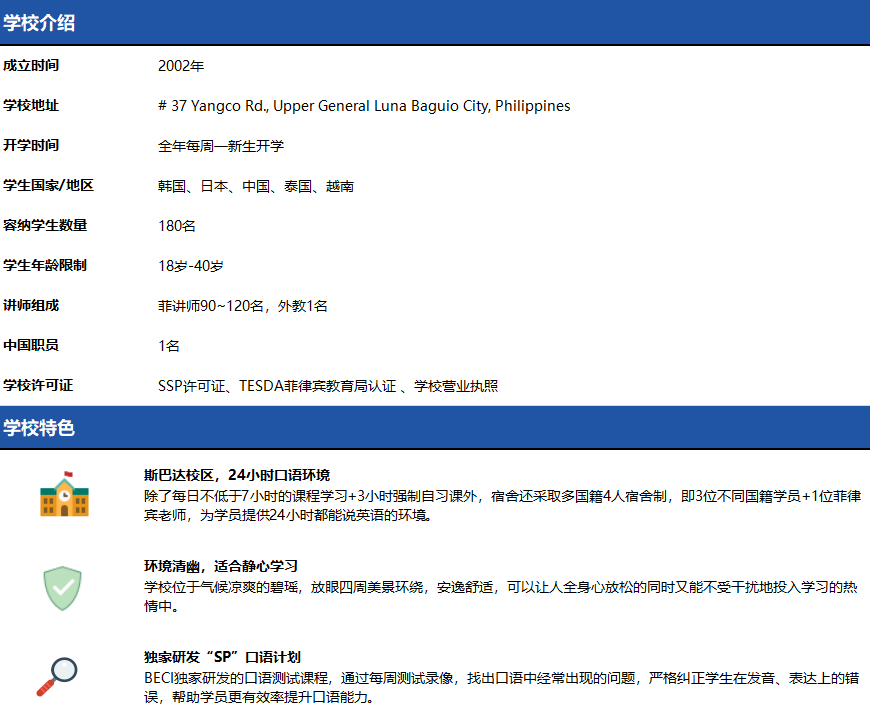
Task: Click the 独家研发"SP"口语计划 heading
Action: pos(222,657)
